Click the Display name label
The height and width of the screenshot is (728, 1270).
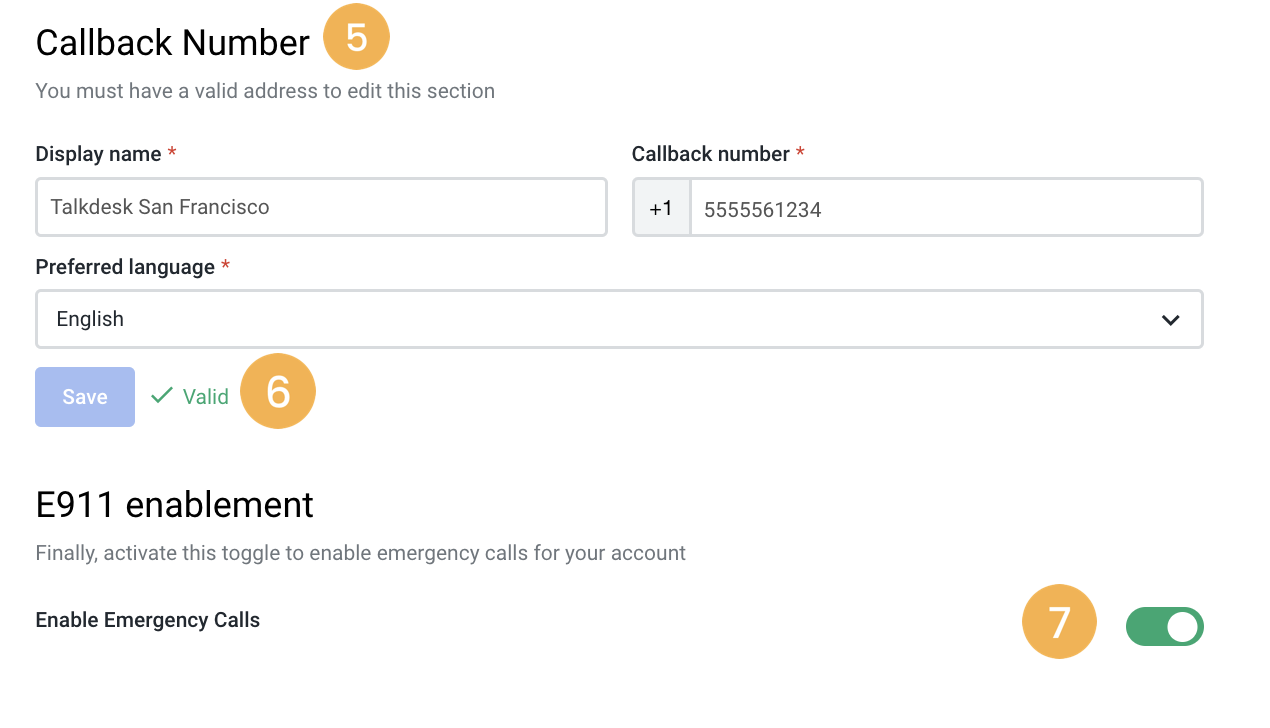[x=98, y=154]
